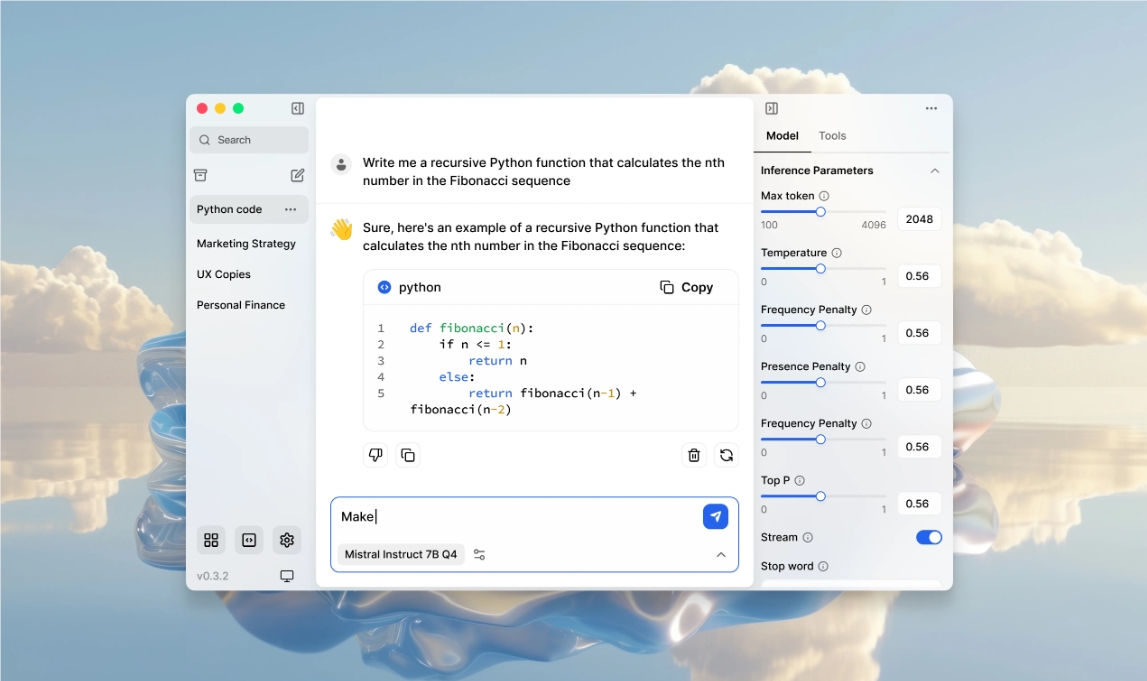Click the v0.3.2 version label
The image size is (1147, 681).
[x=212, y=576]
